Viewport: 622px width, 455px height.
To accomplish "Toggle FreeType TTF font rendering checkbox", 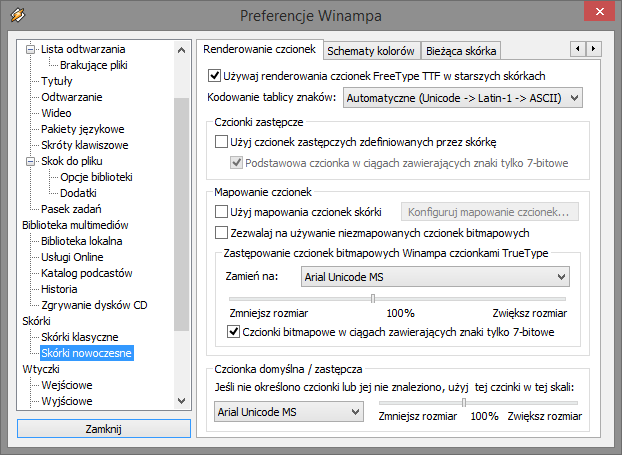I will point(214,75).
